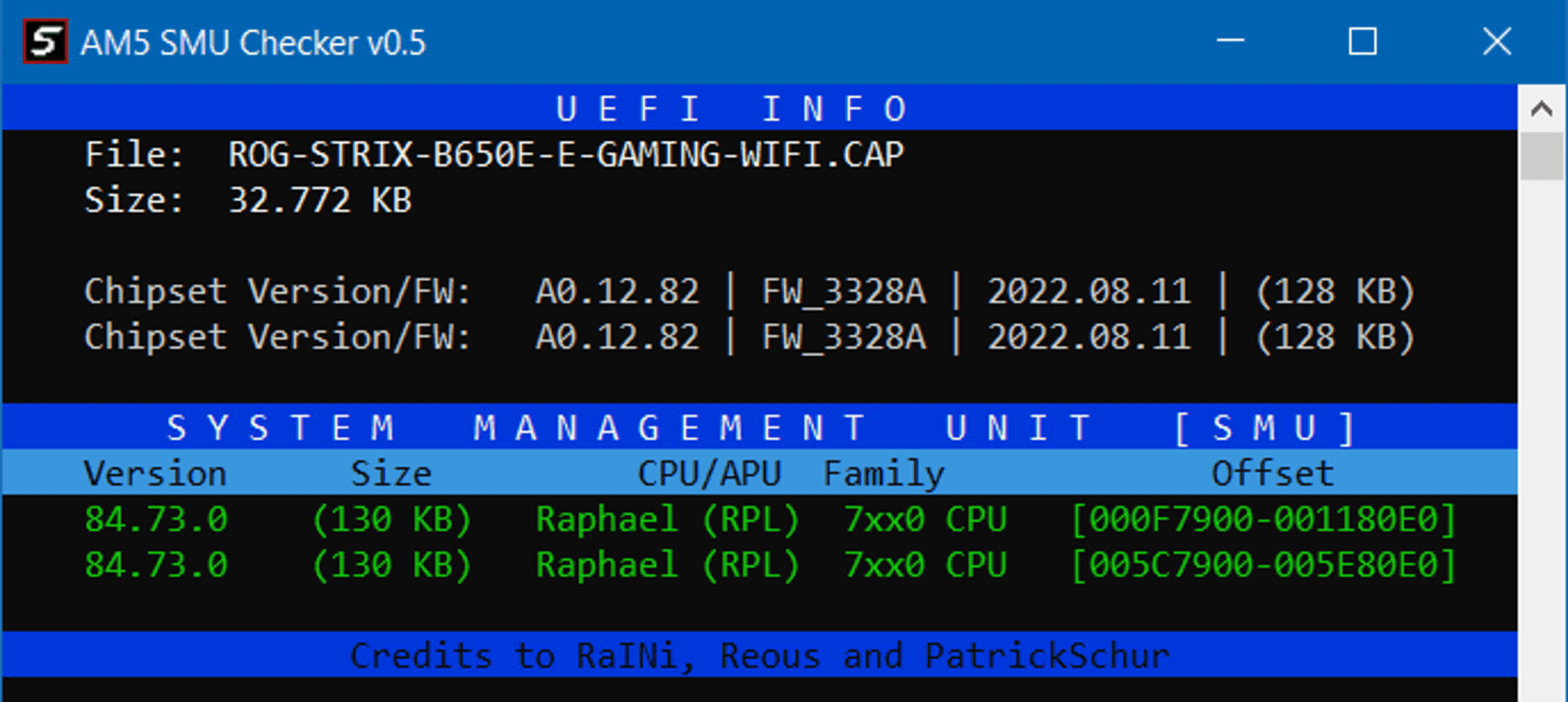Click Raphael (RPL) in offset 000F7900 row

click(x=668, y=520)
